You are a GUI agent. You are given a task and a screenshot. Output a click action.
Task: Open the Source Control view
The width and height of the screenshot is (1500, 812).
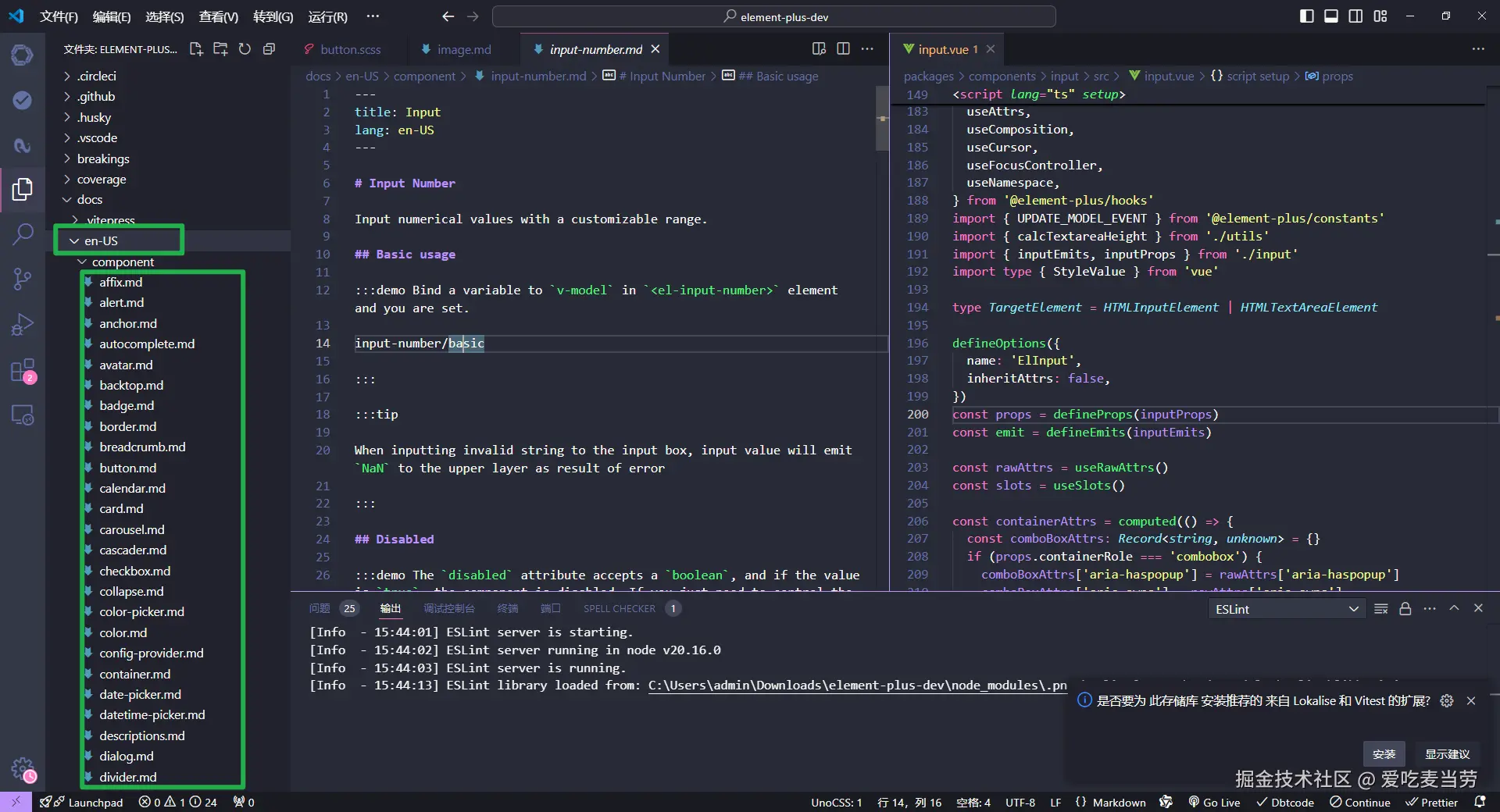pos(23,279)
